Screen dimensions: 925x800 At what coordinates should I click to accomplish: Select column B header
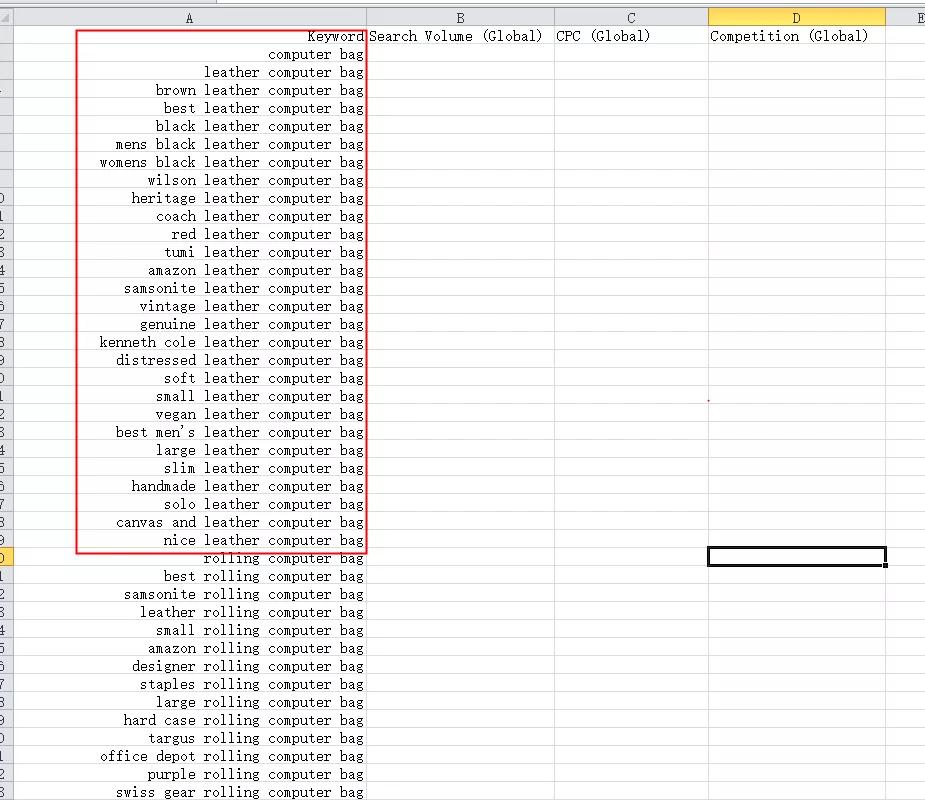pos(460,17)
